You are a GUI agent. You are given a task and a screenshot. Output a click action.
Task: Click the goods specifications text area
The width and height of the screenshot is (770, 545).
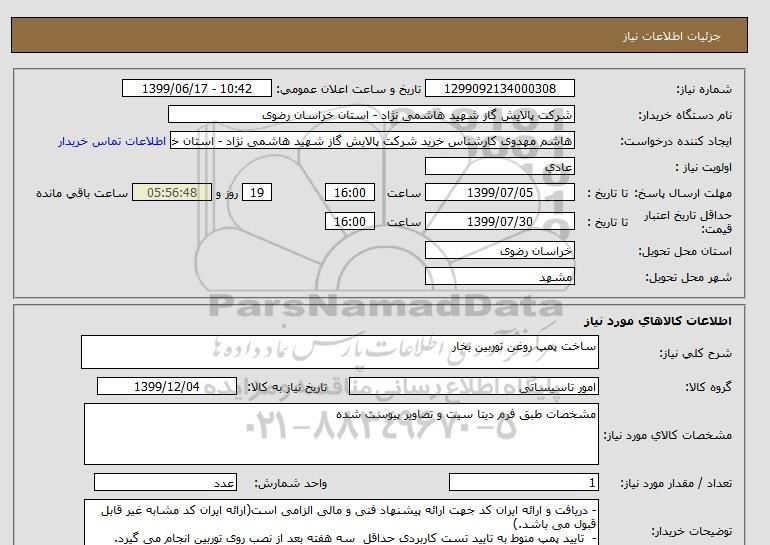[340, 433]
